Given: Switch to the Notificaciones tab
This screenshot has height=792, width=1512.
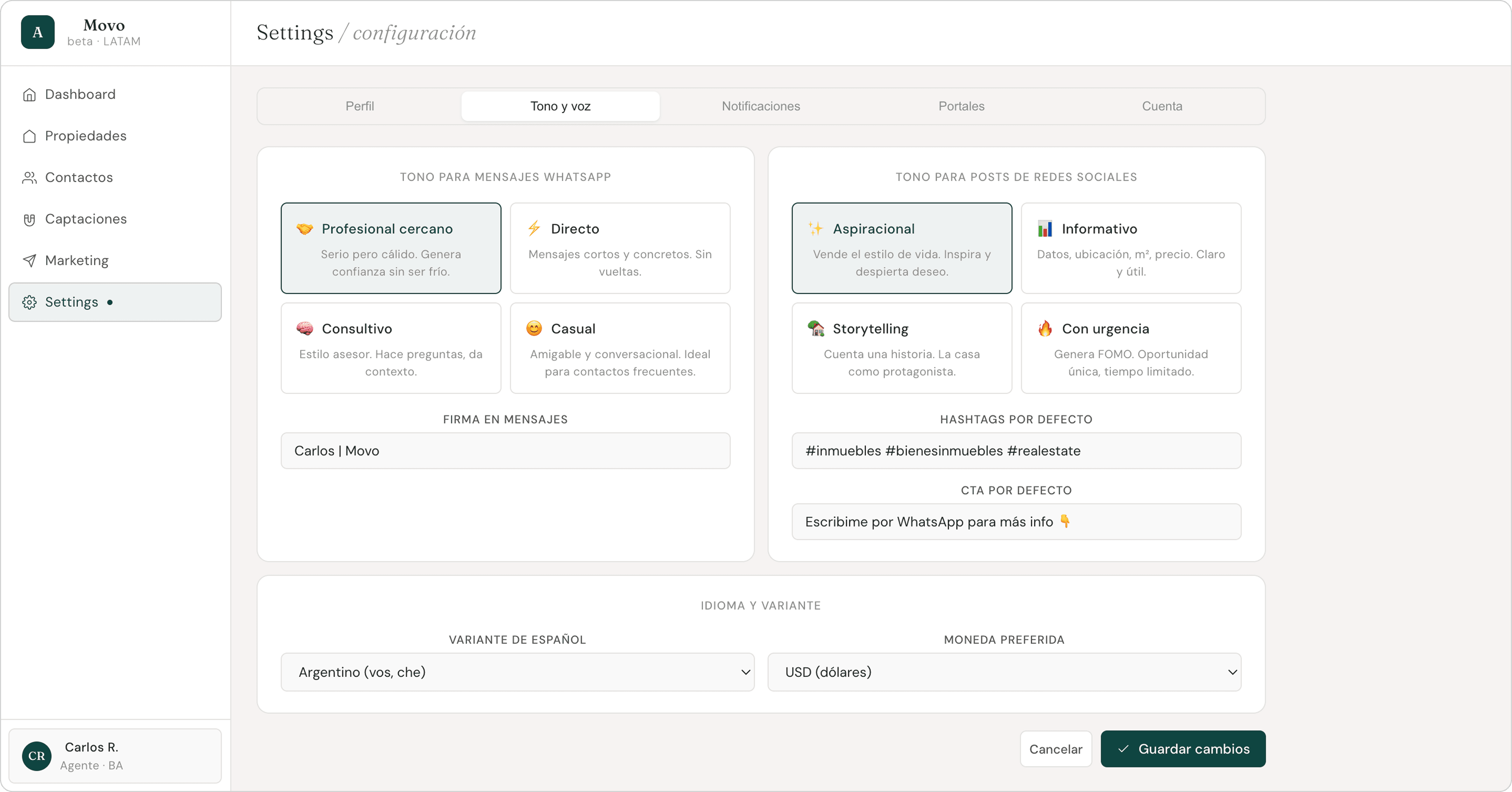Looking at the screenshot, I should pyautogui.click(x=761, y=106).
